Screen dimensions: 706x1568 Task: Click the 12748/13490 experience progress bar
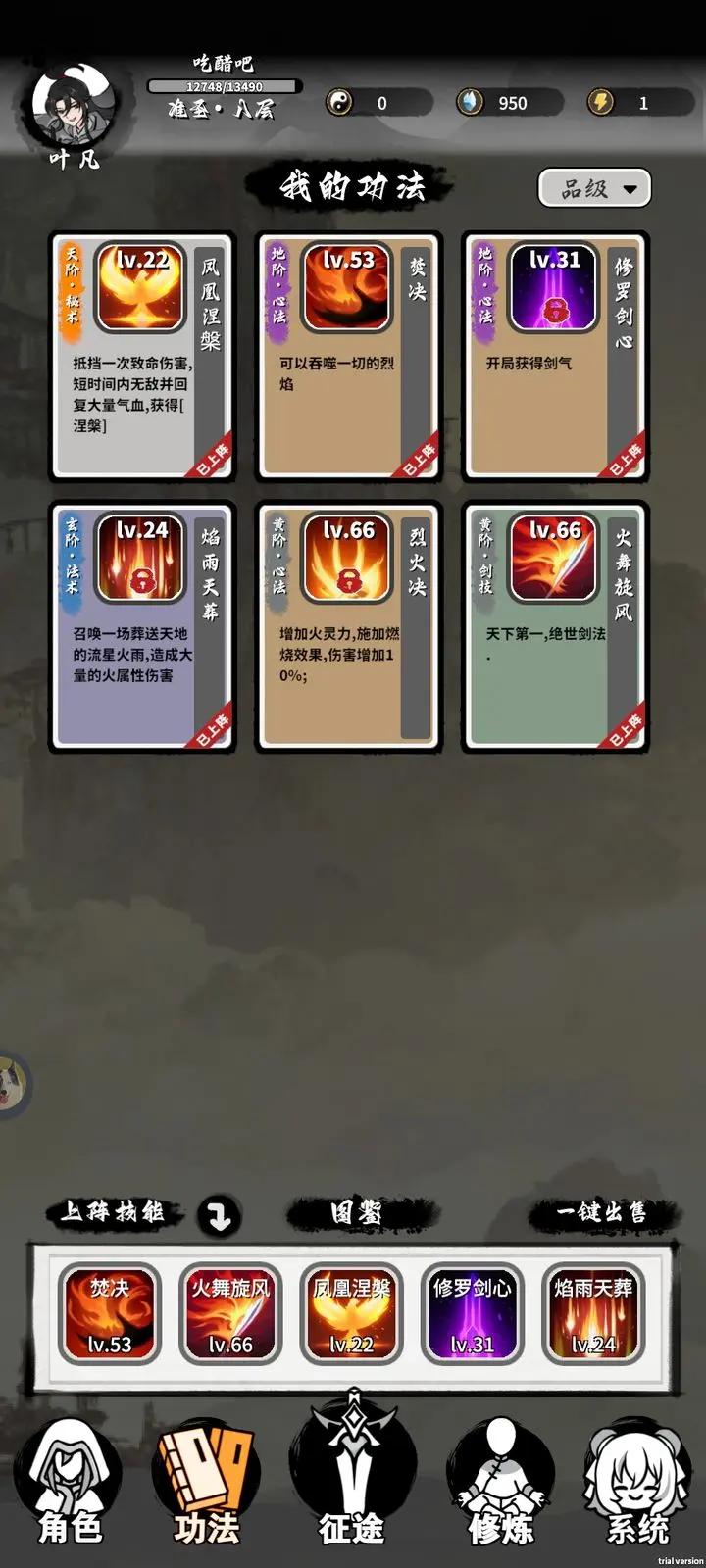[x=225, y=86]
